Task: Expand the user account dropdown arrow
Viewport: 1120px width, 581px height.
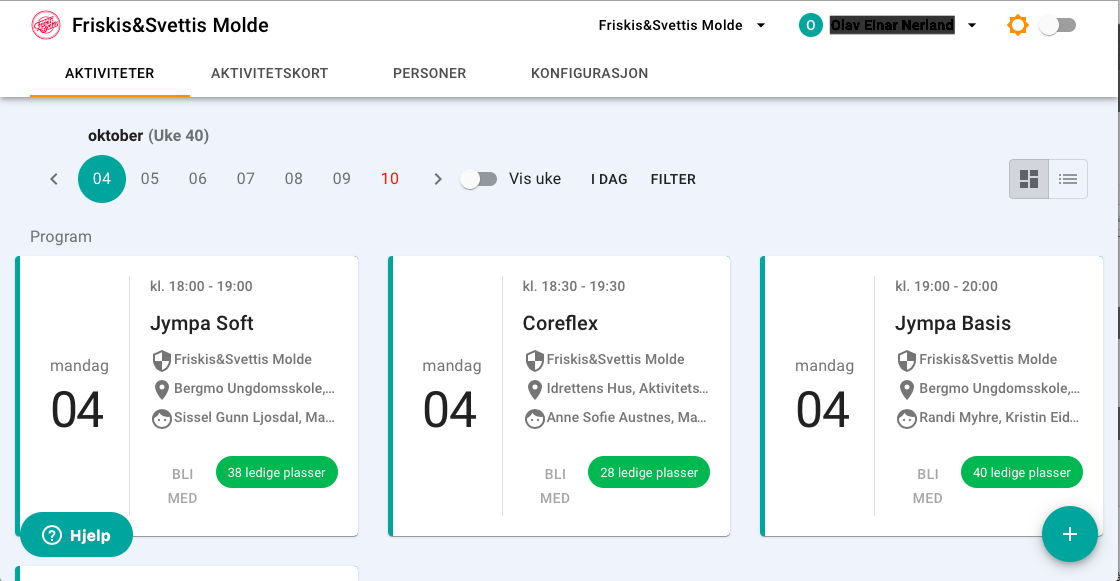Action: click(x=972, y=25)
